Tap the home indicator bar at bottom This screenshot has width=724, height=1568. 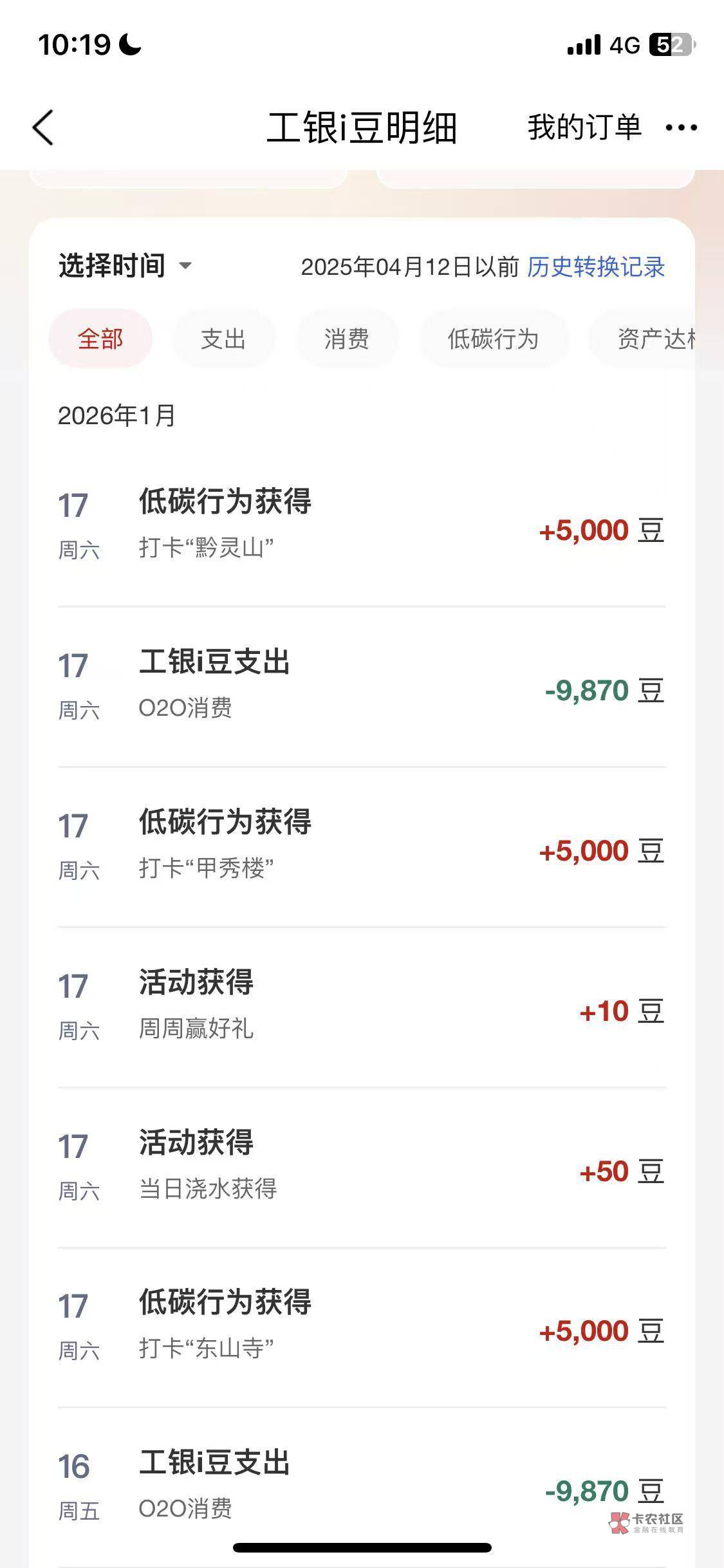(362, 1547)
